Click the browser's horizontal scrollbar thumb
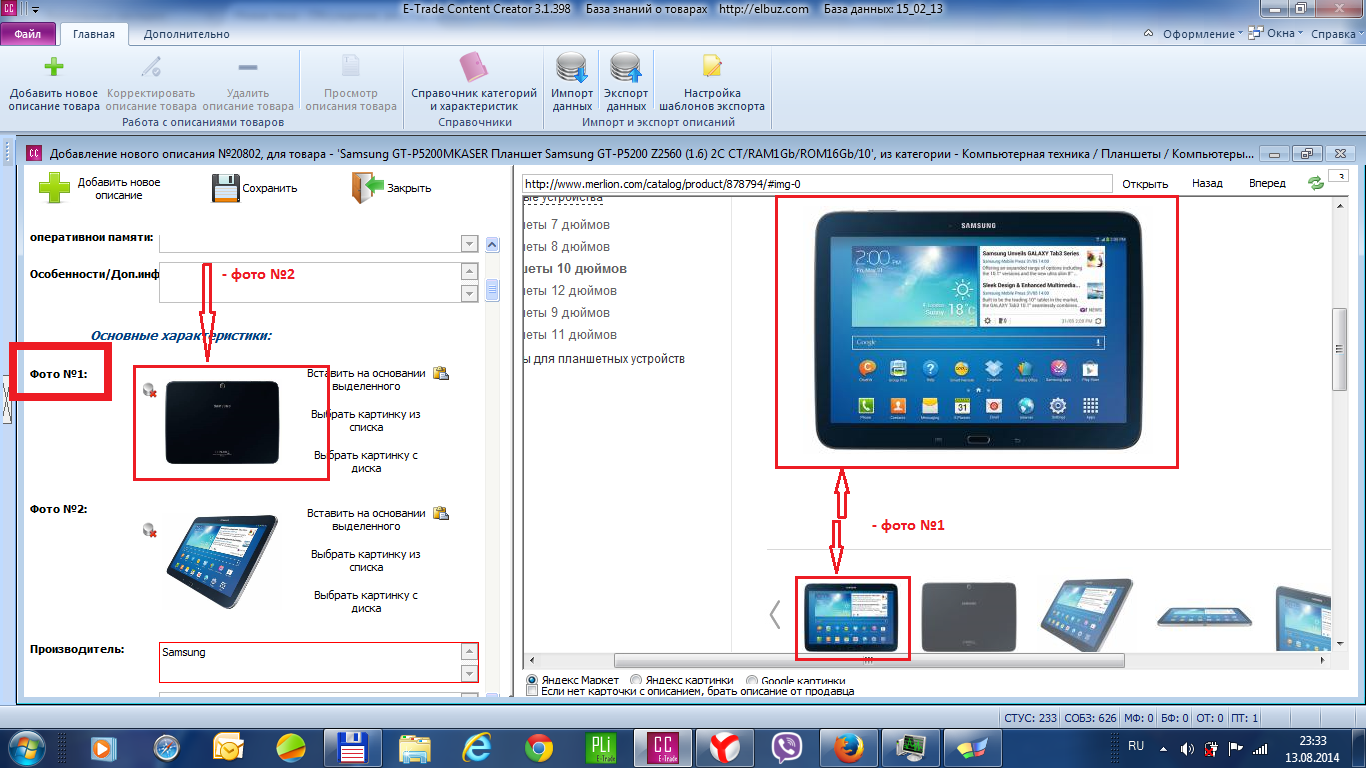The width and height of the screenshot is (1366, 768). click(869, 660)
